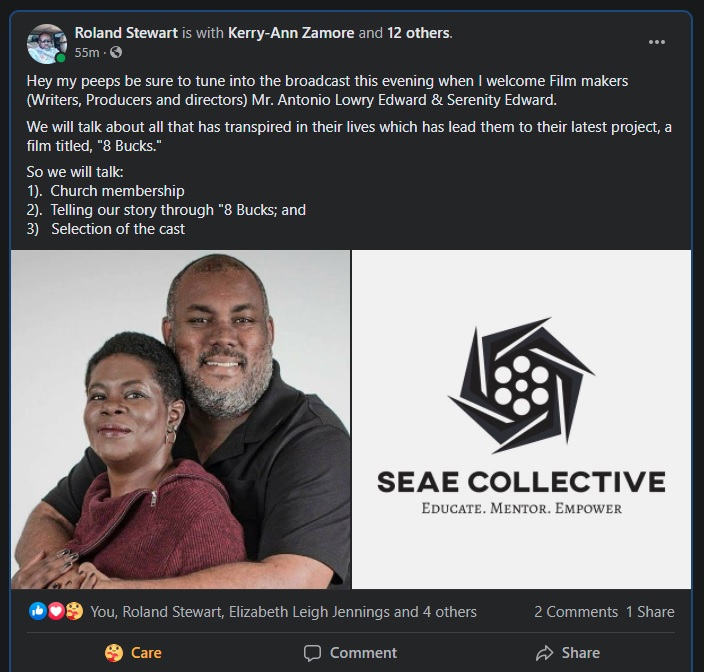Click Roland Stewart's profile picture
Image resolution: width=704 pixels, height=672 pixels.
click(x=46, y=42)
